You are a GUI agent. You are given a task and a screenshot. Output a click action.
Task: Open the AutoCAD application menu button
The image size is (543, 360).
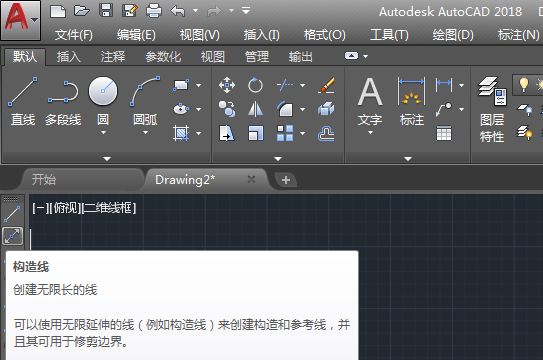click(x=20, y=20)
